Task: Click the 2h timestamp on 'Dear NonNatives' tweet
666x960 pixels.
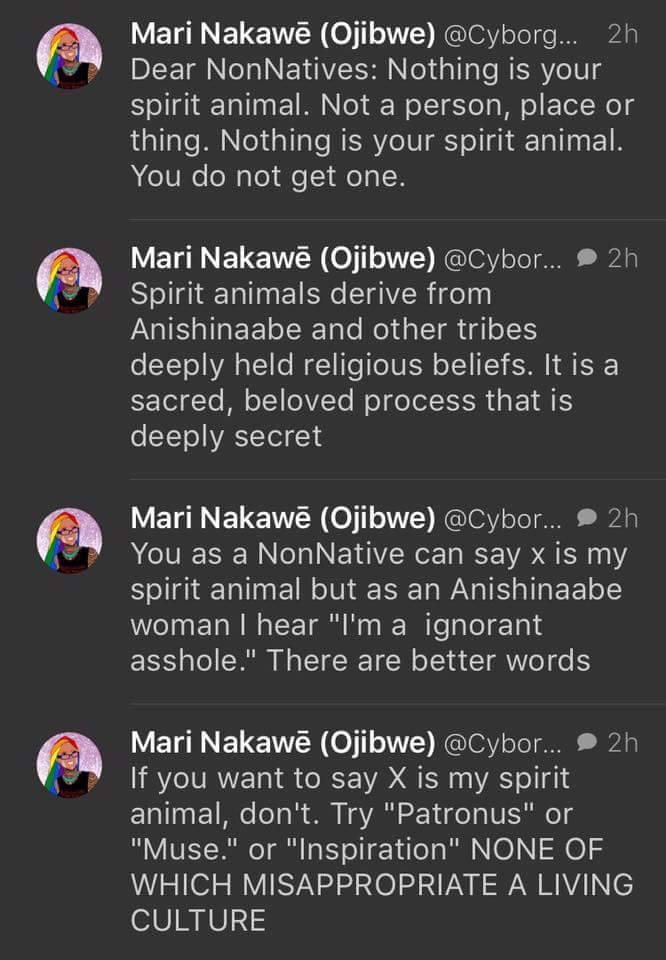Action: 622,34
